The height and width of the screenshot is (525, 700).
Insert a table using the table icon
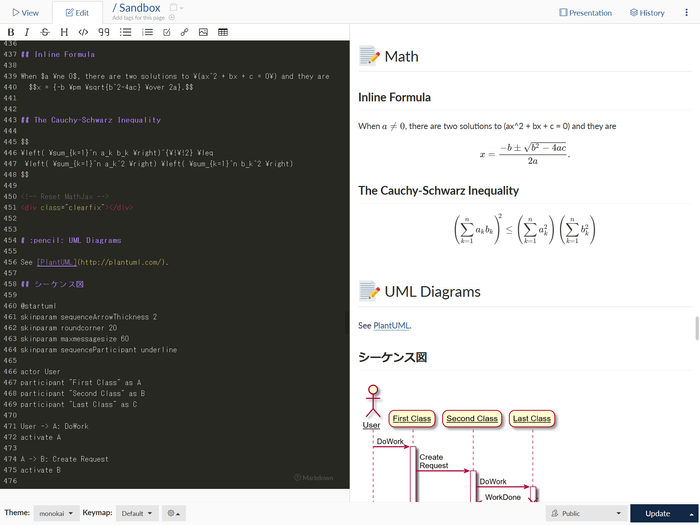(x=222, y=32)
